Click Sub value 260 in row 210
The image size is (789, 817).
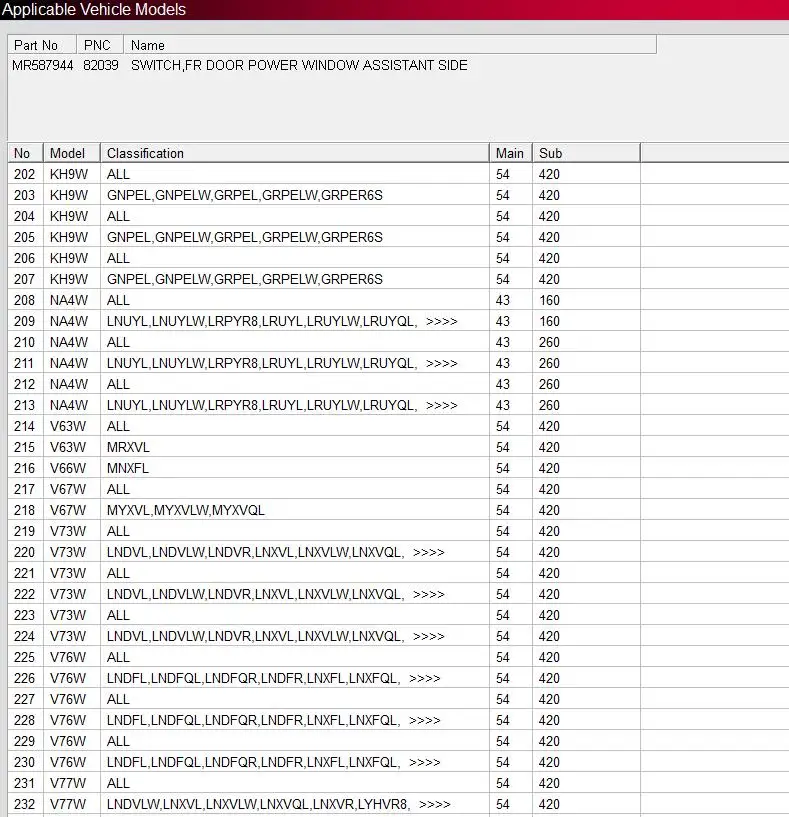coord(549,342)
